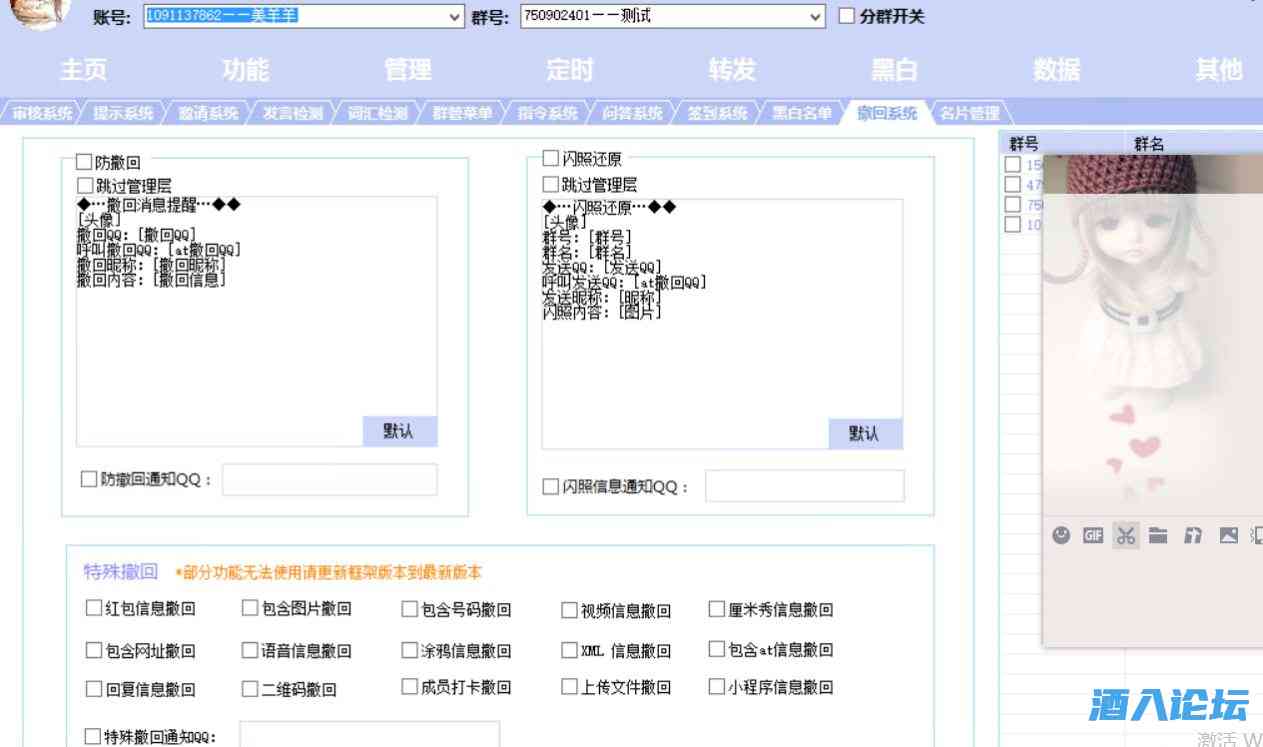The width and height of the screenshot is (1263, 747).
Task: Open the folder file-send icon
Action: 1158,535
